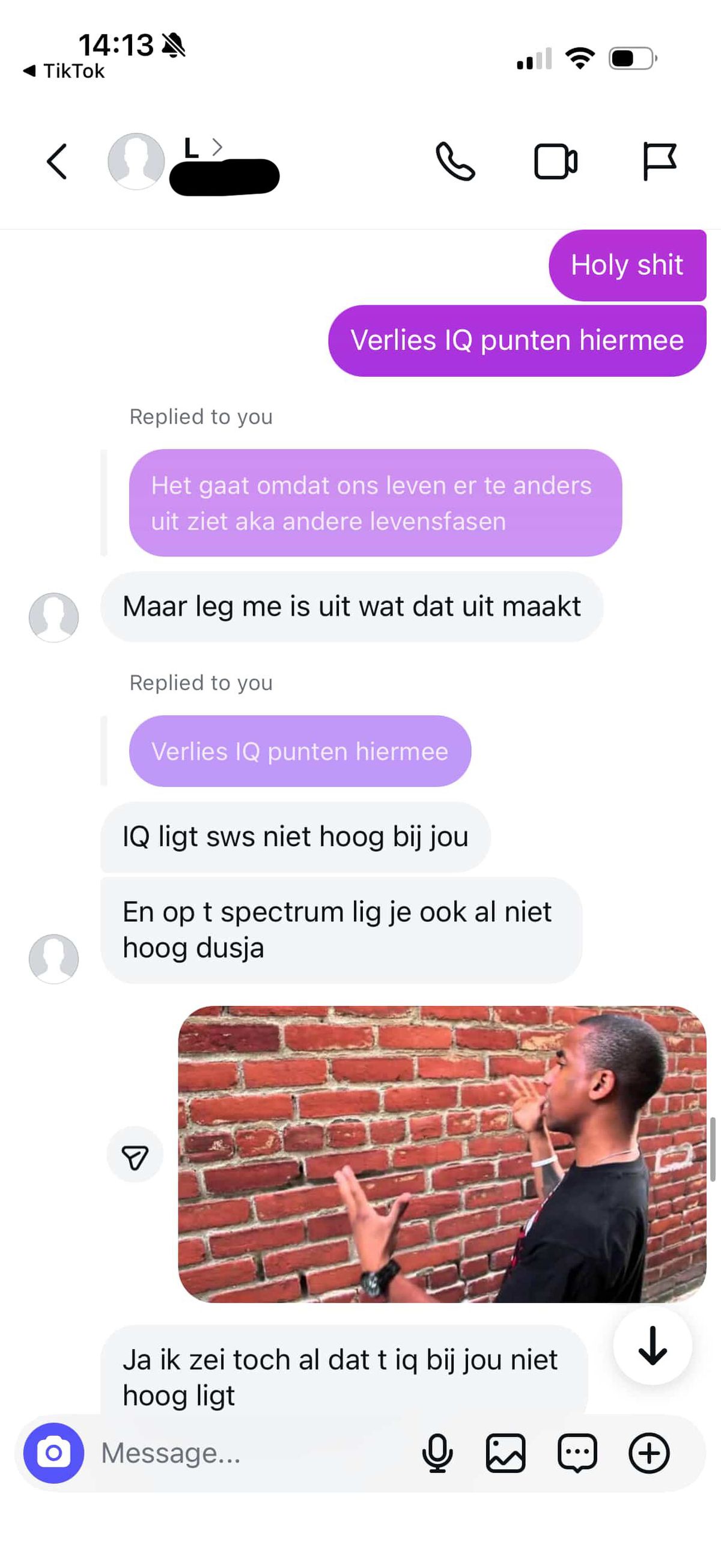Tap the plus icon in message bar
Image resolution: width=721 pixels, height=1568 pixels.
648,1453
